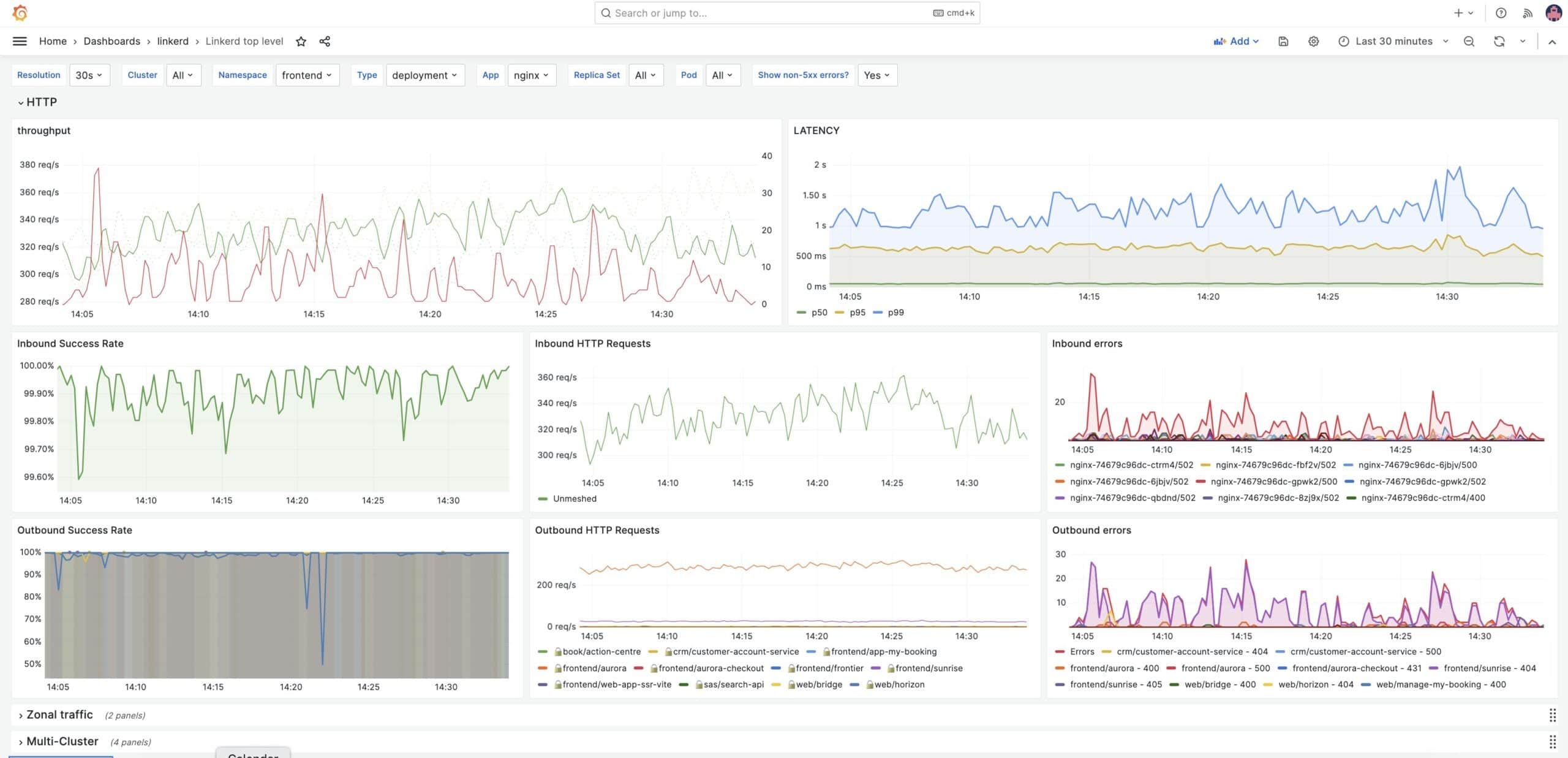Viewport: 1568px width, 758px height.
Task: Click Inbound Success Rate panel title
Action: click(x=70, y=344)
